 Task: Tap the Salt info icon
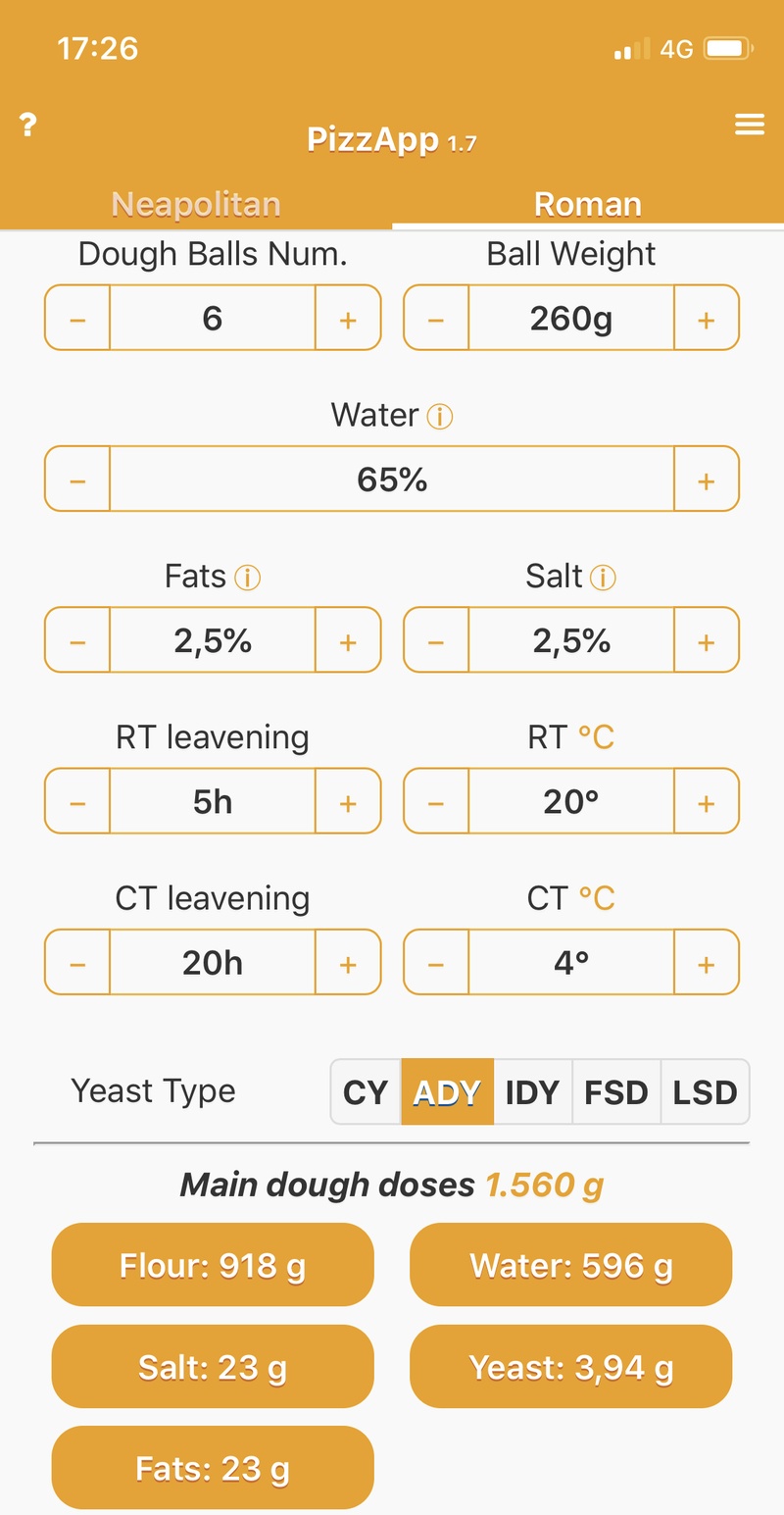(x=603, y=579)
